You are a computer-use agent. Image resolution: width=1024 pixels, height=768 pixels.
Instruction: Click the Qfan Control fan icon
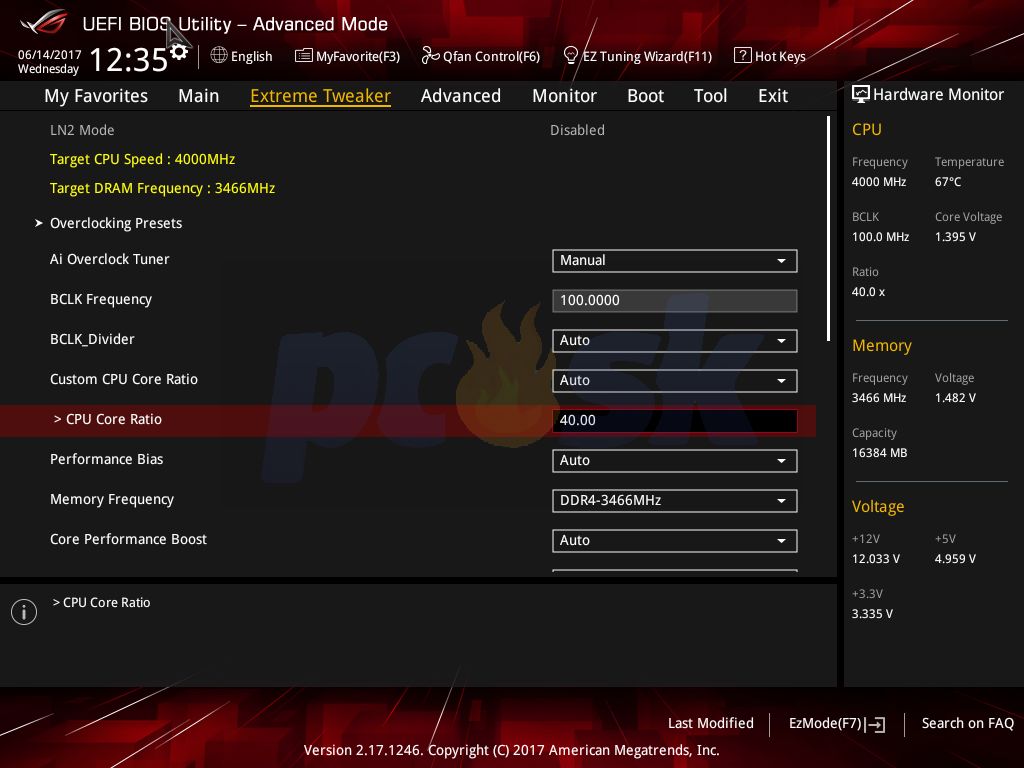click(430, 56)
